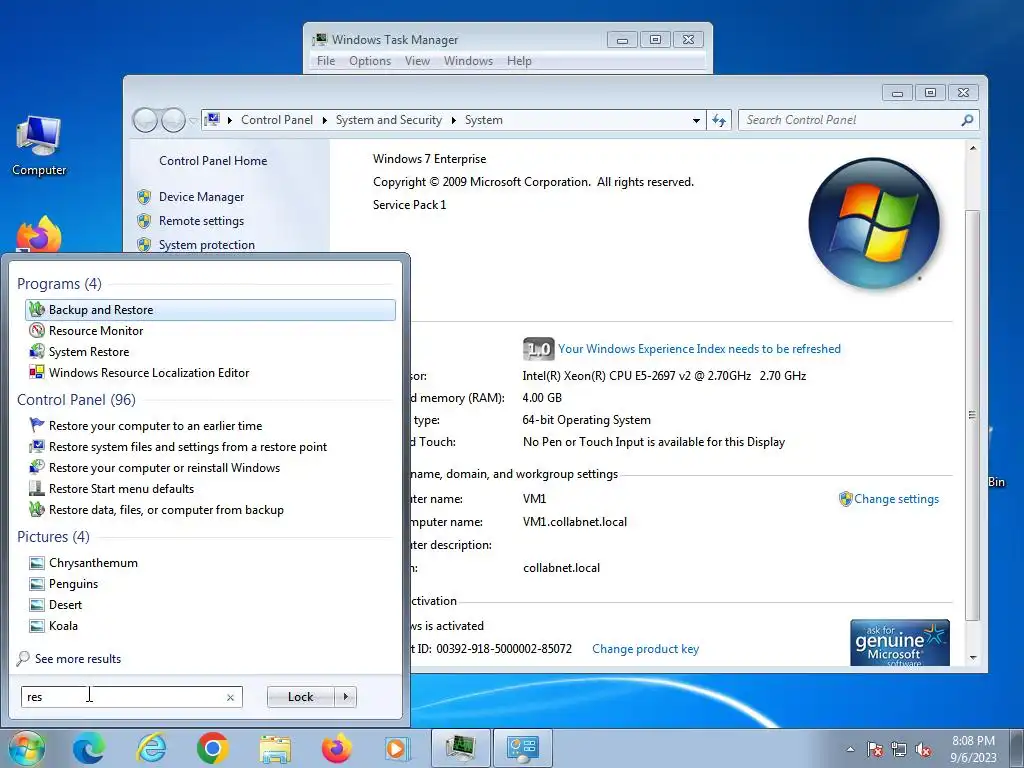Expand the arrow after System and Security breadcrumb
Screen dimensions: 1024x768
tap(453, 120)
